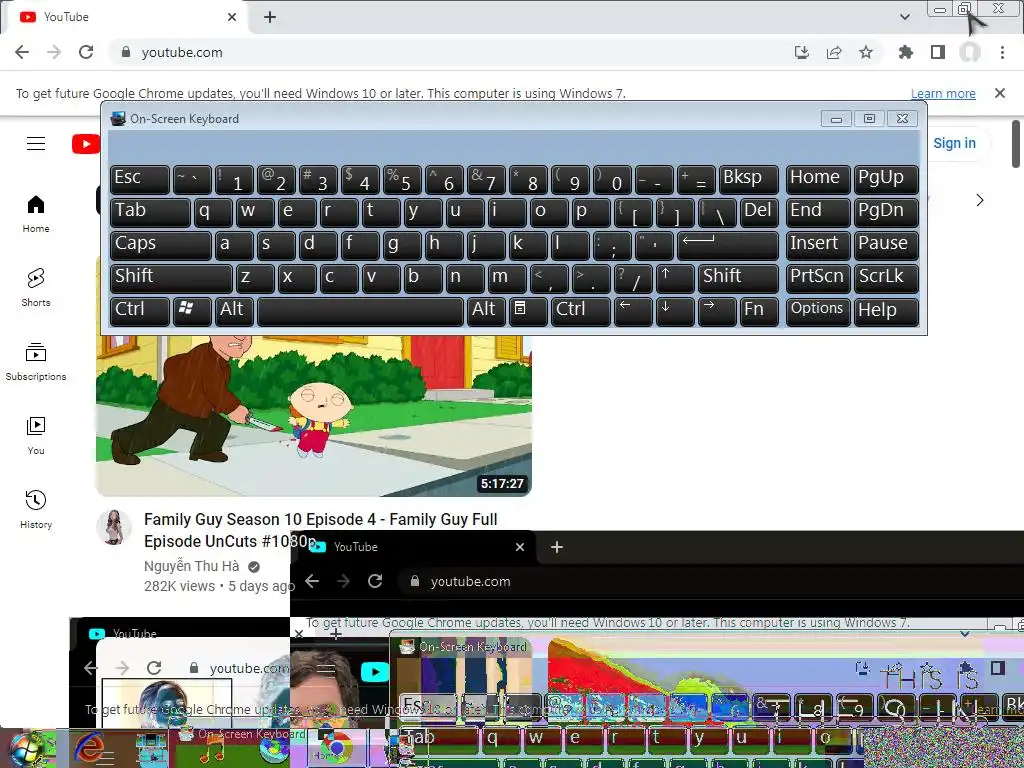The image size is (1024, 768).
Task: Open Options on the On-Screen Keyboard
Action: (x=818, y=310)
